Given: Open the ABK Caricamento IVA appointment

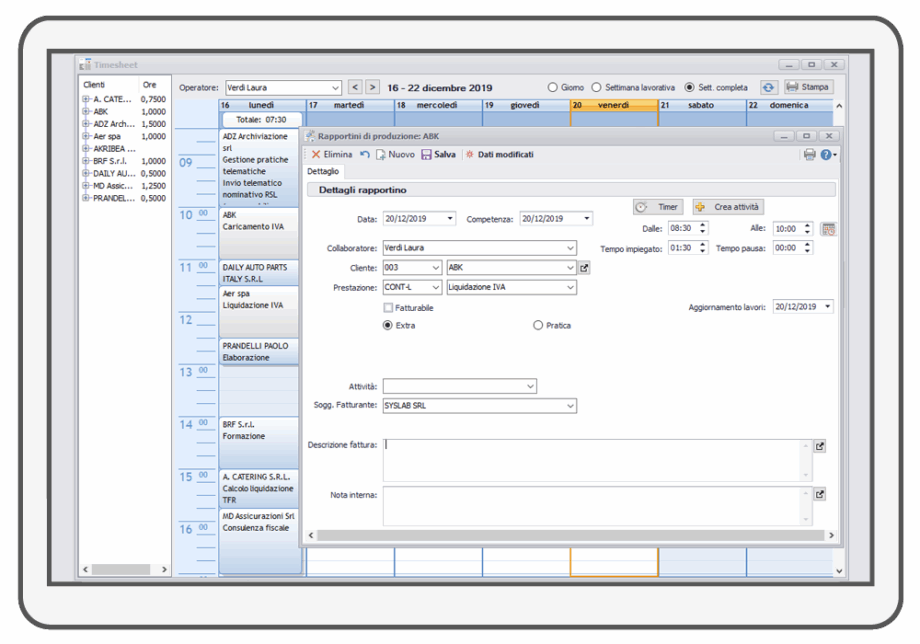Looking at the screenshot, I should (x=259, y=233).
